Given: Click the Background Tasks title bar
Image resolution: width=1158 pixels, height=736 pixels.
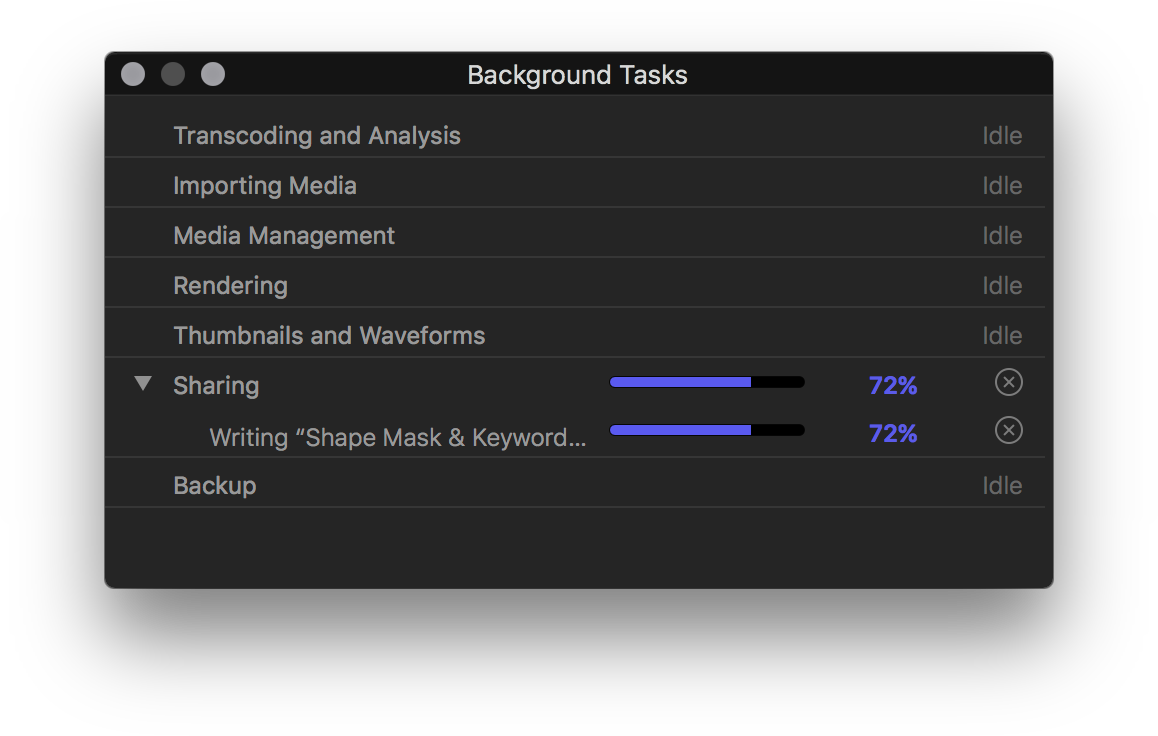Looking at the screenshot, I should tap(578, 75).
